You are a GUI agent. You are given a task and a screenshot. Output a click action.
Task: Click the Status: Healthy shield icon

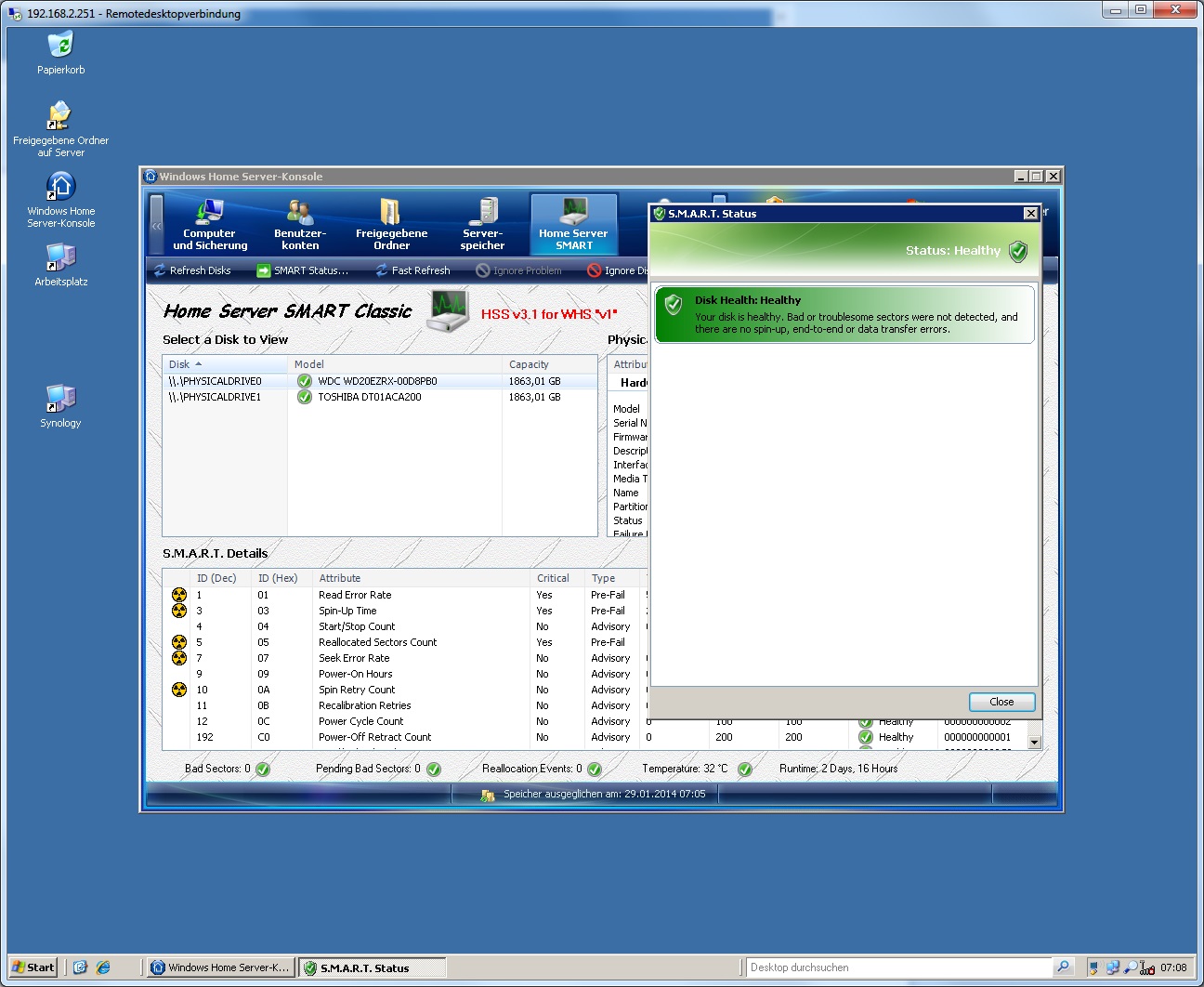coord(1018,251)
